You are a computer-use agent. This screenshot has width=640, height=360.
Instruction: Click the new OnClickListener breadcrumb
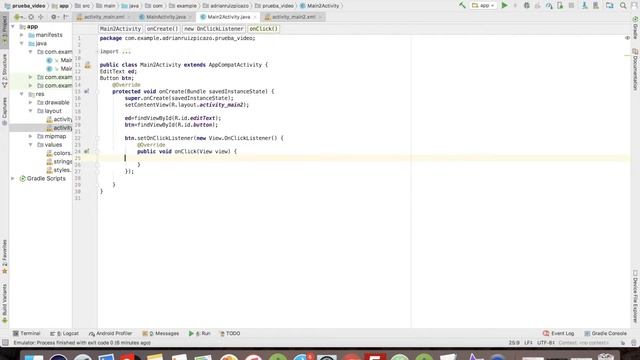[x=213, y=29]
